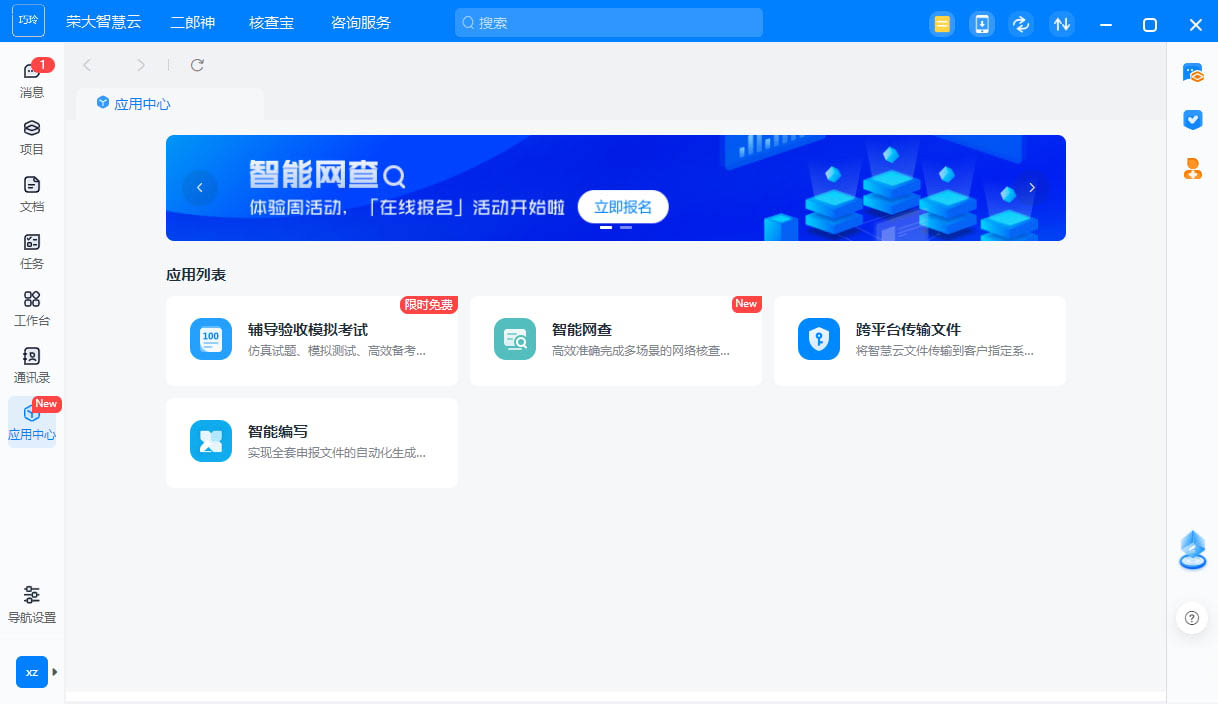Click the 立即报名 button on banner

[x=622, y=207]
